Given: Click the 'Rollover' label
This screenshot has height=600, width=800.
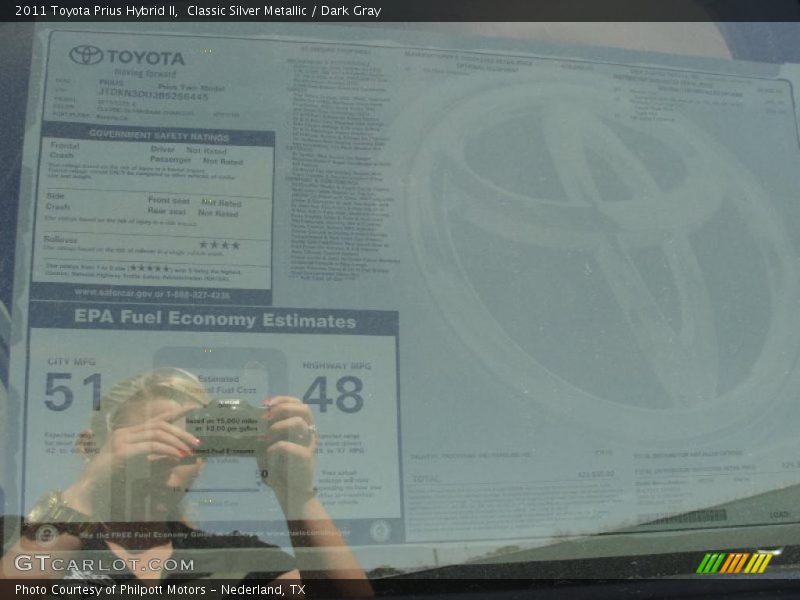Looking at the screenshot, I should tap(60, 239).
